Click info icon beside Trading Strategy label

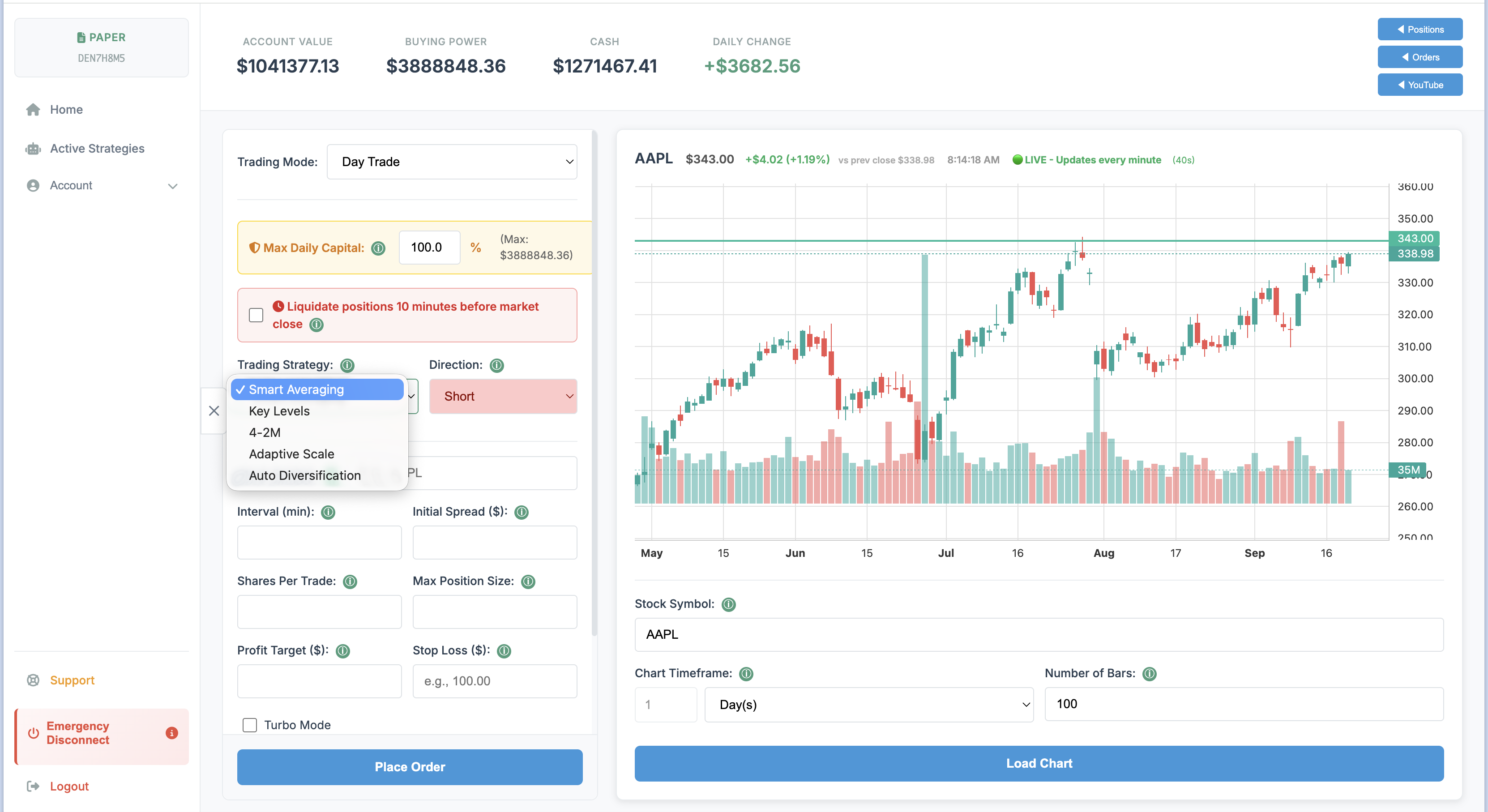[347, 365]
